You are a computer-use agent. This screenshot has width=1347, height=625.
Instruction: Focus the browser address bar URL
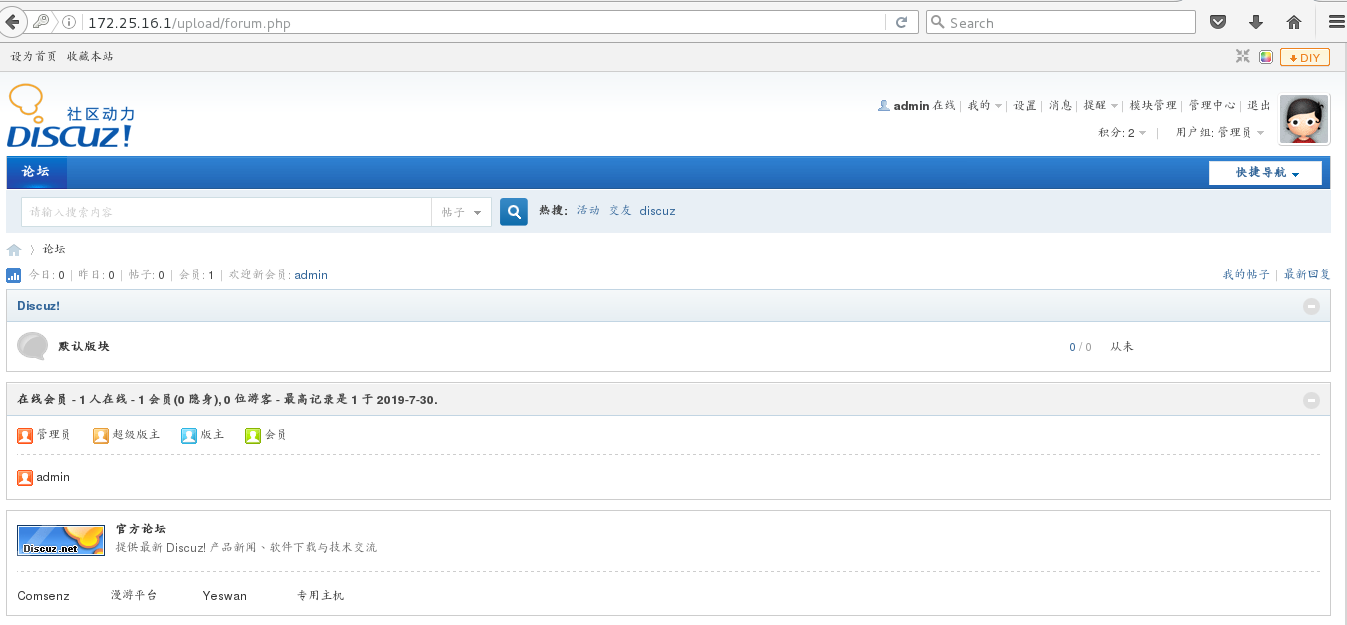point(485,22)
